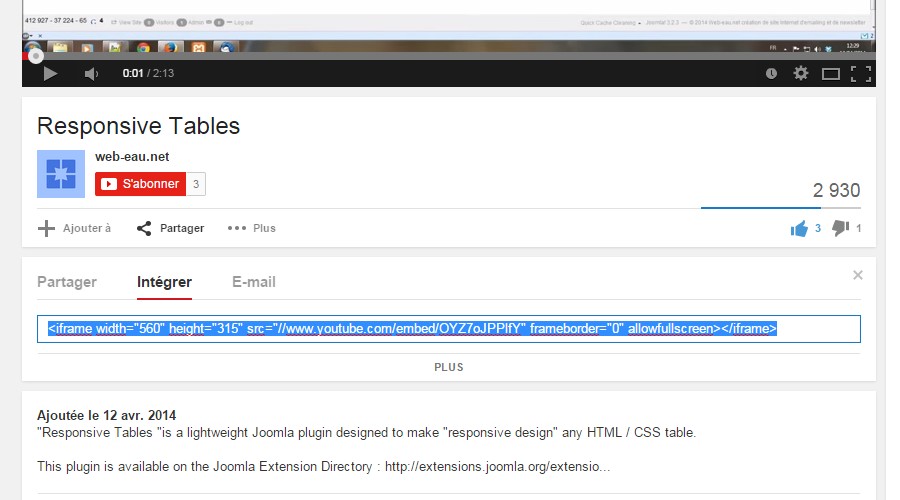Viewport: 900px width, 500px height.
Task: Expand embed options with PLUS
Action: 449,367
